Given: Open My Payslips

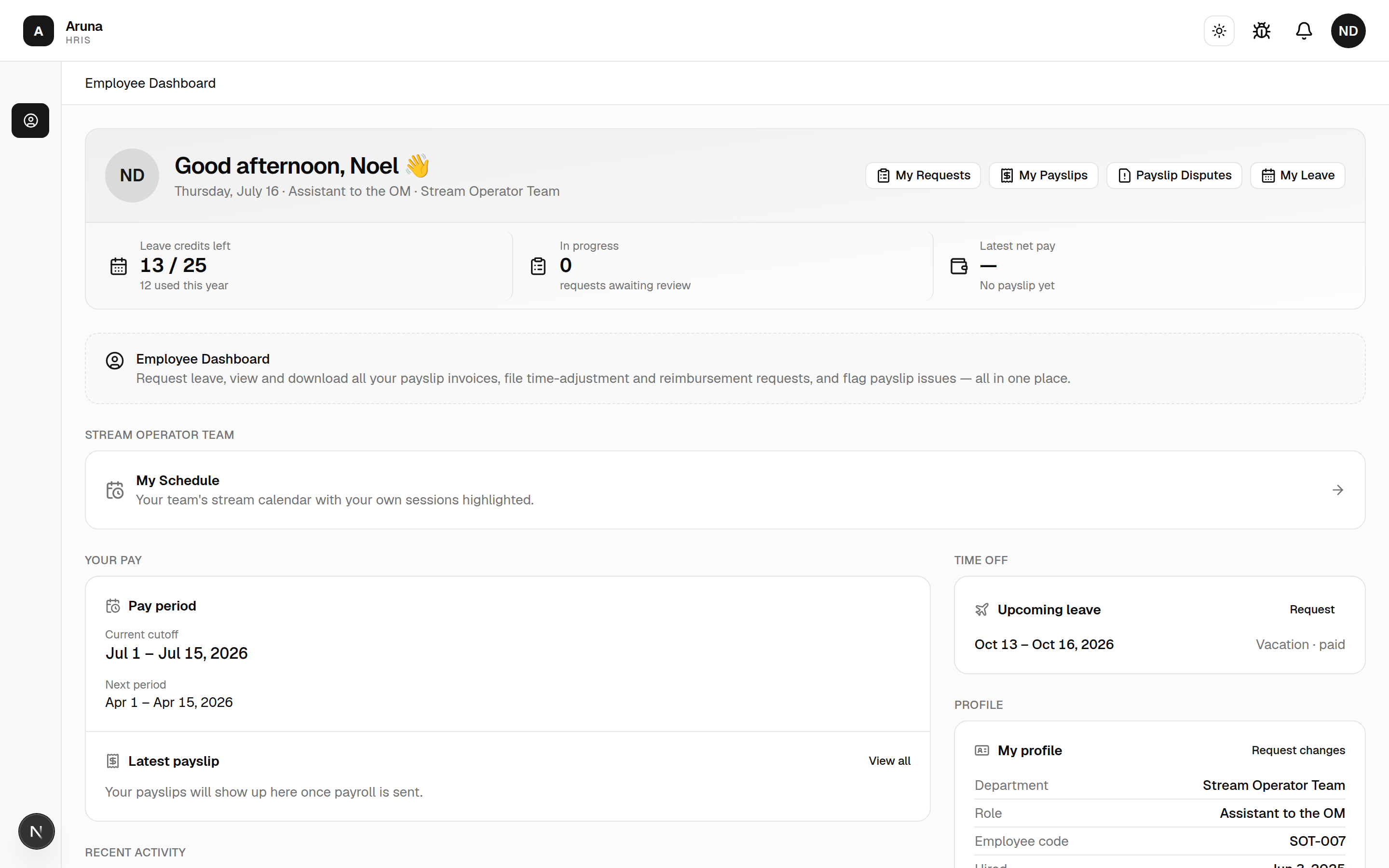Looking at the screenshot, I should pyautogui.click(x=1044, y=176).
